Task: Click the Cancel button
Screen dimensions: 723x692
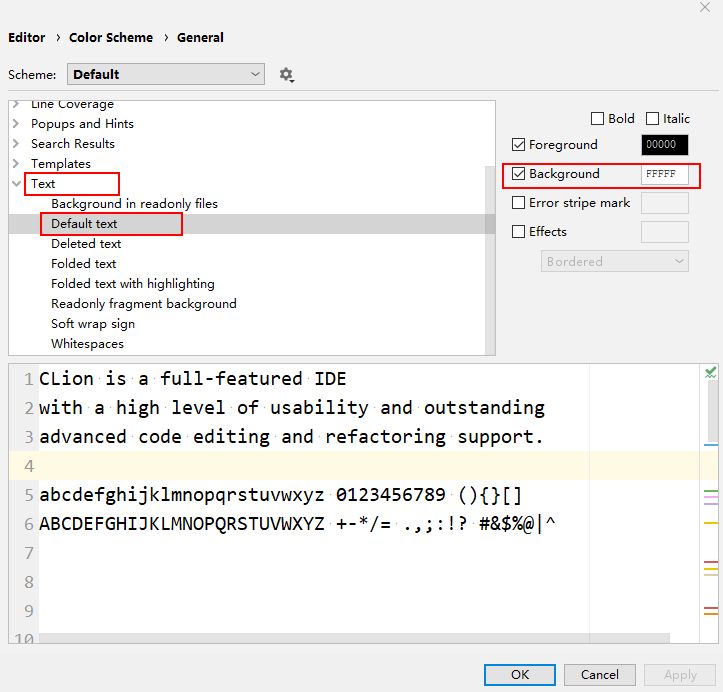Action: [x=600, y=675]
